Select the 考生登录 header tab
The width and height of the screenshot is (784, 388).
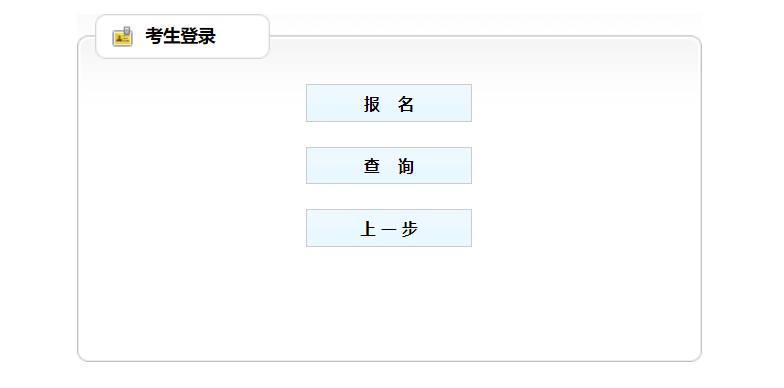[182, 36]
